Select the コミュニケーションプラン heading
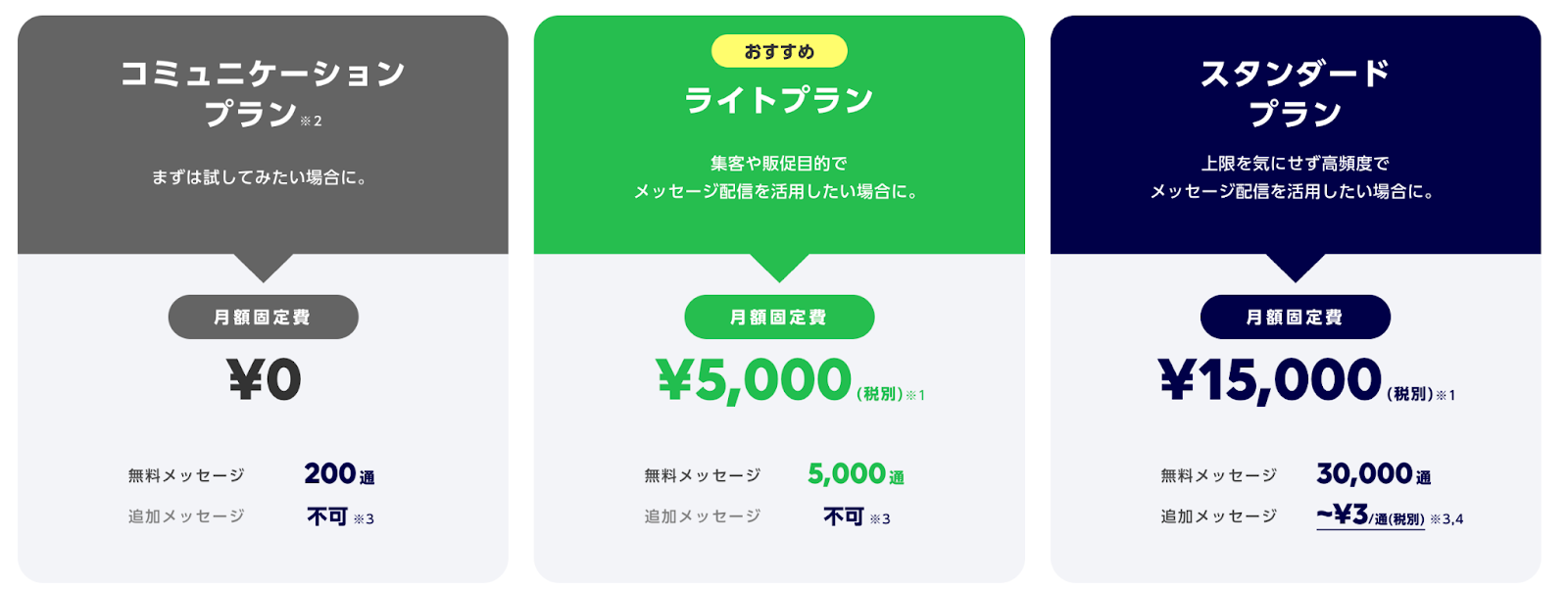The width and height of the screenshot is (1568, 589). (x=263, y=92)
